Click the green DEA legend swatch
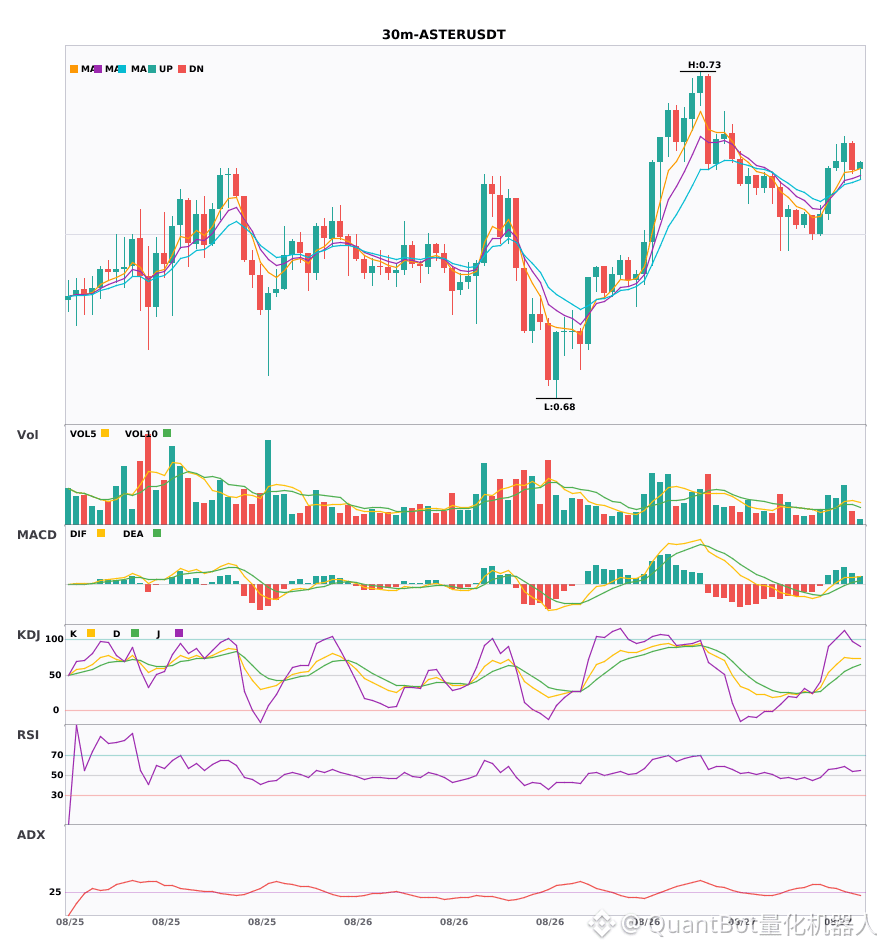This screenshot has height=950, width=885. tap(157, 533)
